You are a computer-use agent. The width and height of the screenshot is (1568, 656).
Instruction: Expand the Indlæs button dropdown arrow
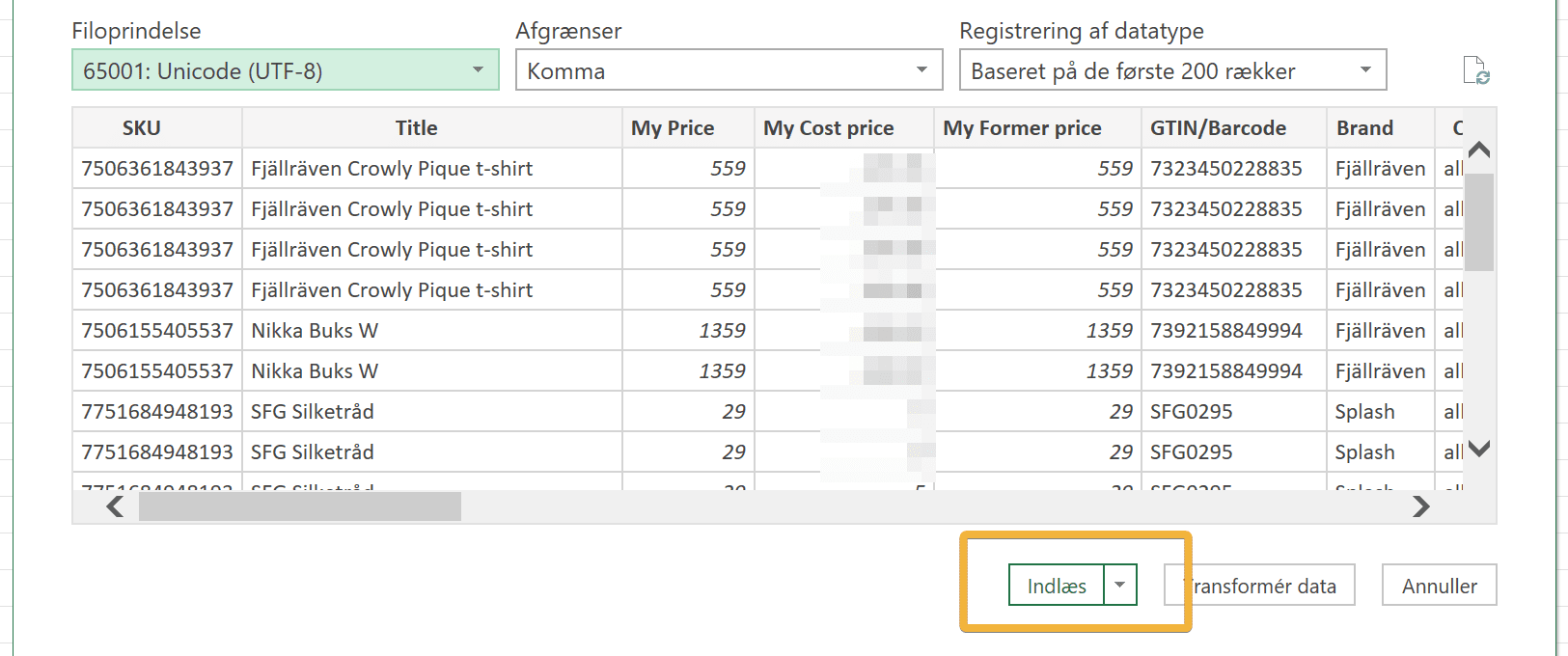click(1120, 586)
